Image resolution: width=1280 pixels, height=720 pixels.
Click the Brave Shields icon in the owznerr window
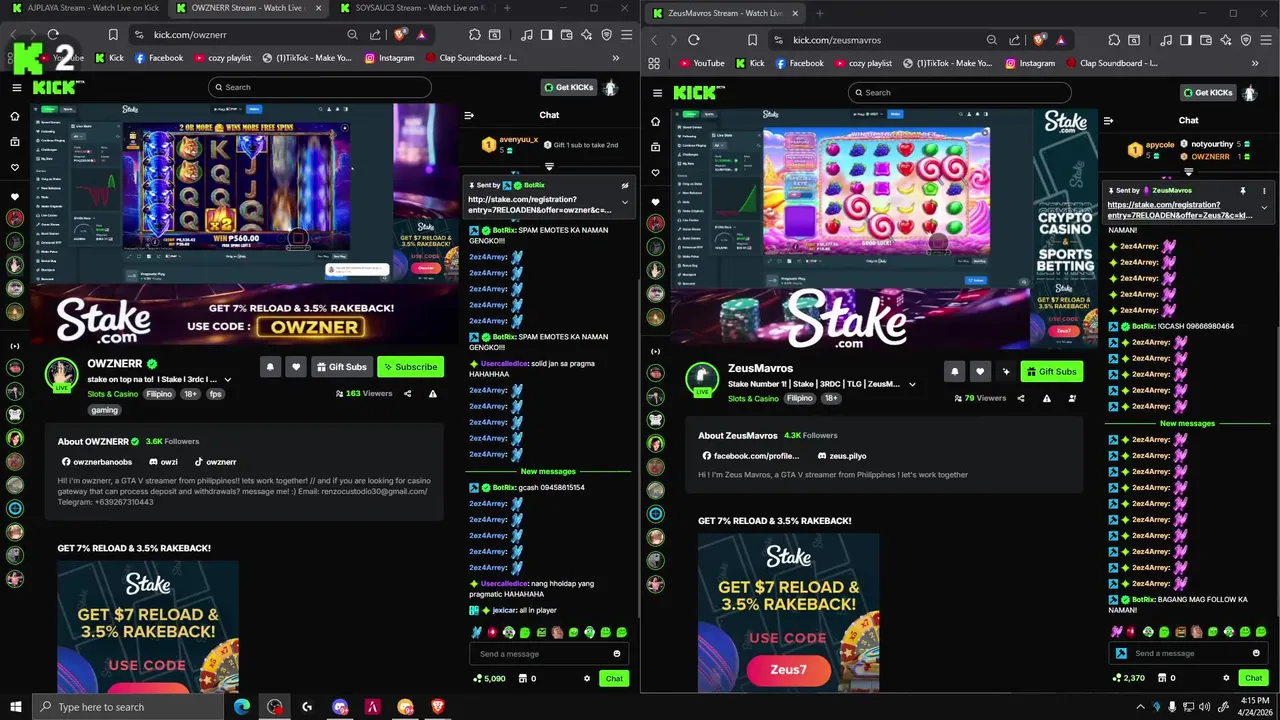coord(399,35)
